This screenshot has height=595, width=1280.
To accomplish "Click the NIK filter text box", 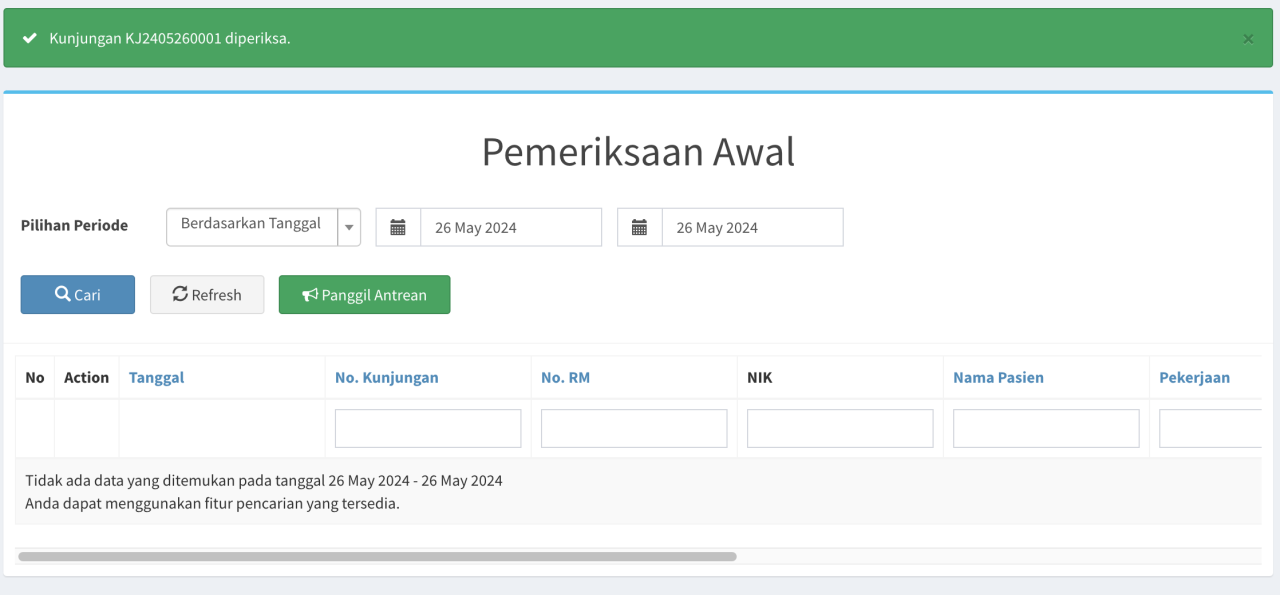I will [x=840, y=428].
